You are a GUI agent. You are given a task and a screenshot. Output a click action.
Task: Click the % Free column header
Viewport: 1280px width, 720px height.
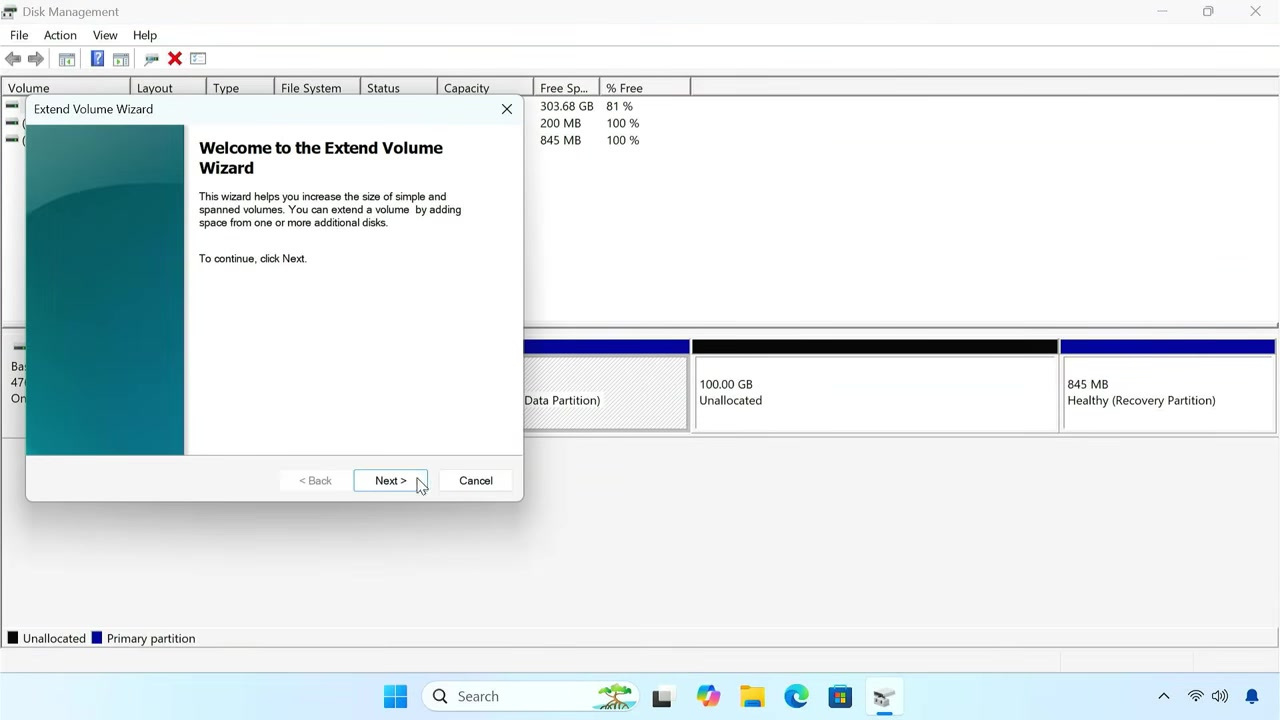click(645, 88)
